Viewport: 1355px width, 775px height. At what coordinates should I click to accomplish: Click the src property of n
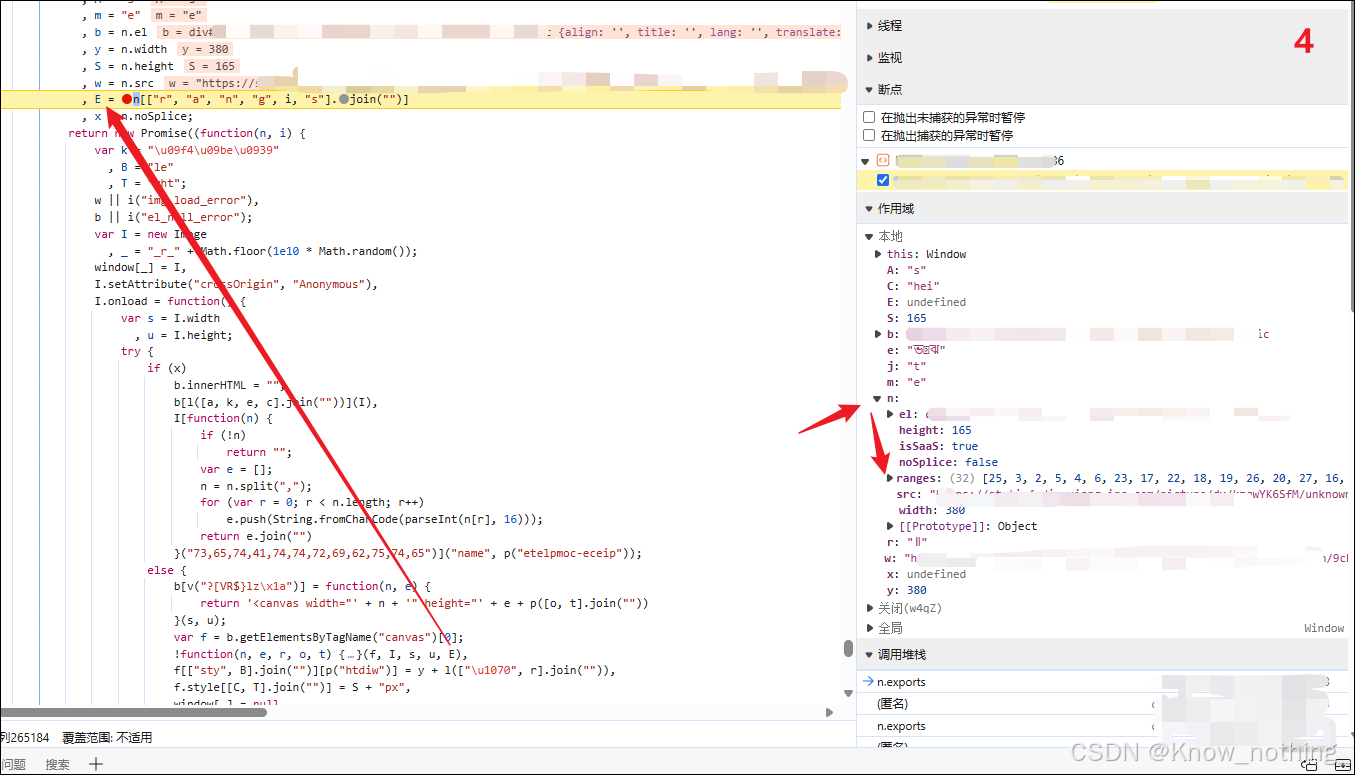1122,494
